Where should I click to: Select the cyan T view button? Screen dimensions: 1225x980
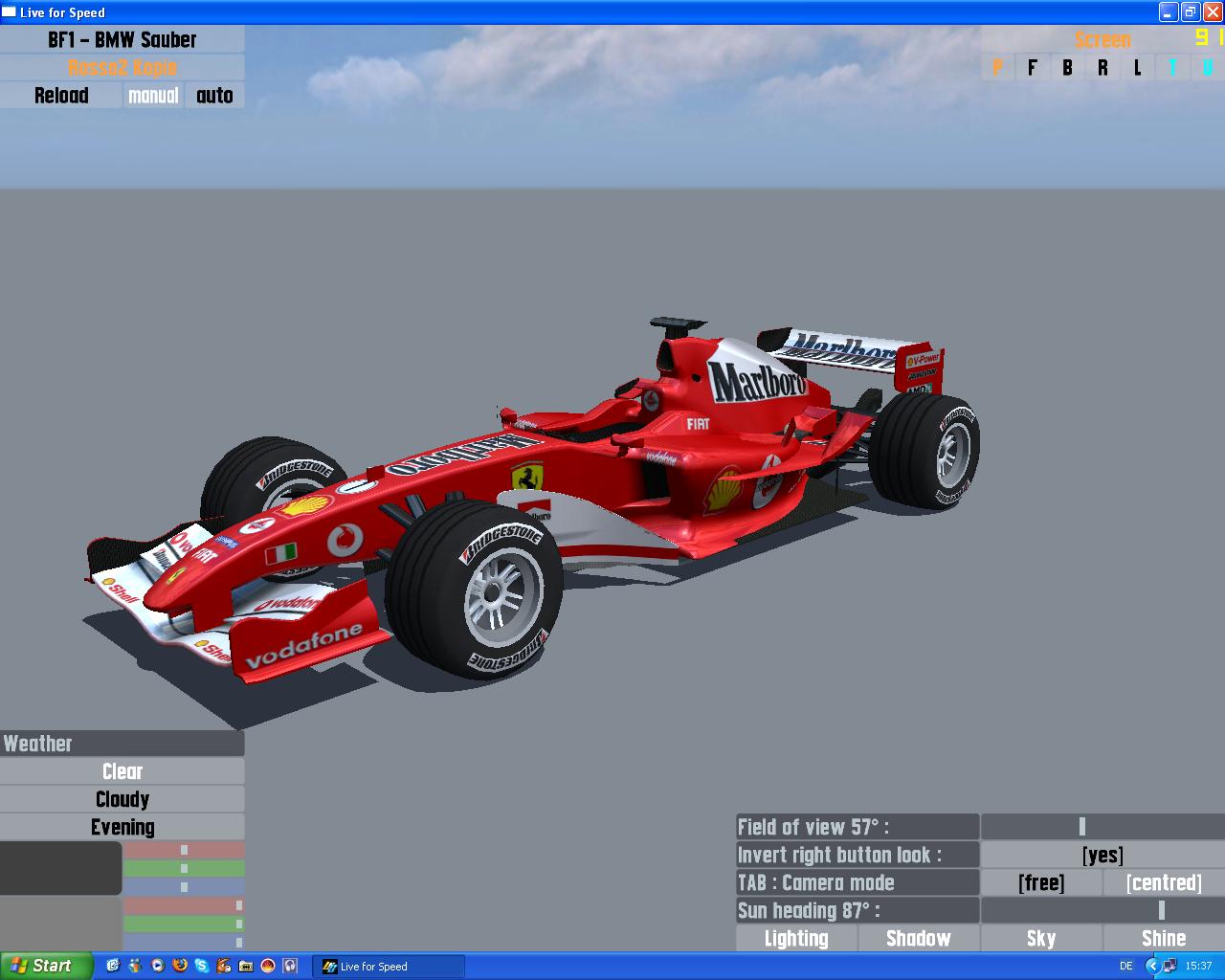click(1172, 67)
